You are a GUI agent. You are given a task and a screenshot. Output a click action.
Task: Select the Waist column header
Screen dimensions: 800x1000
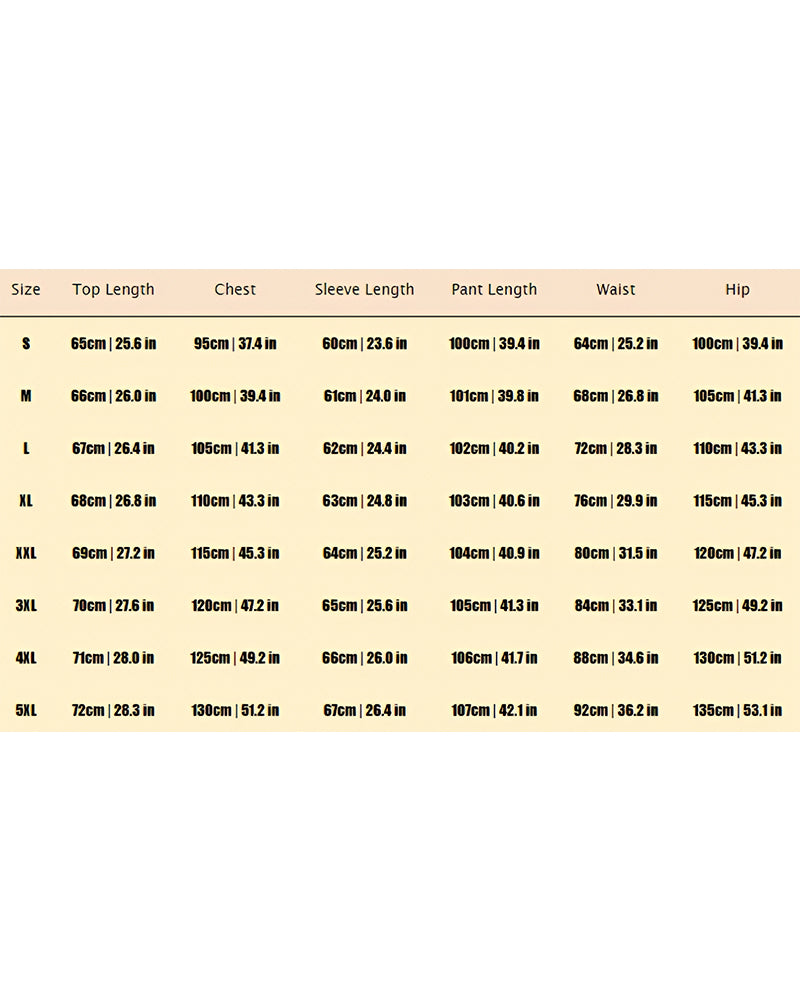(x=616, y=290)
